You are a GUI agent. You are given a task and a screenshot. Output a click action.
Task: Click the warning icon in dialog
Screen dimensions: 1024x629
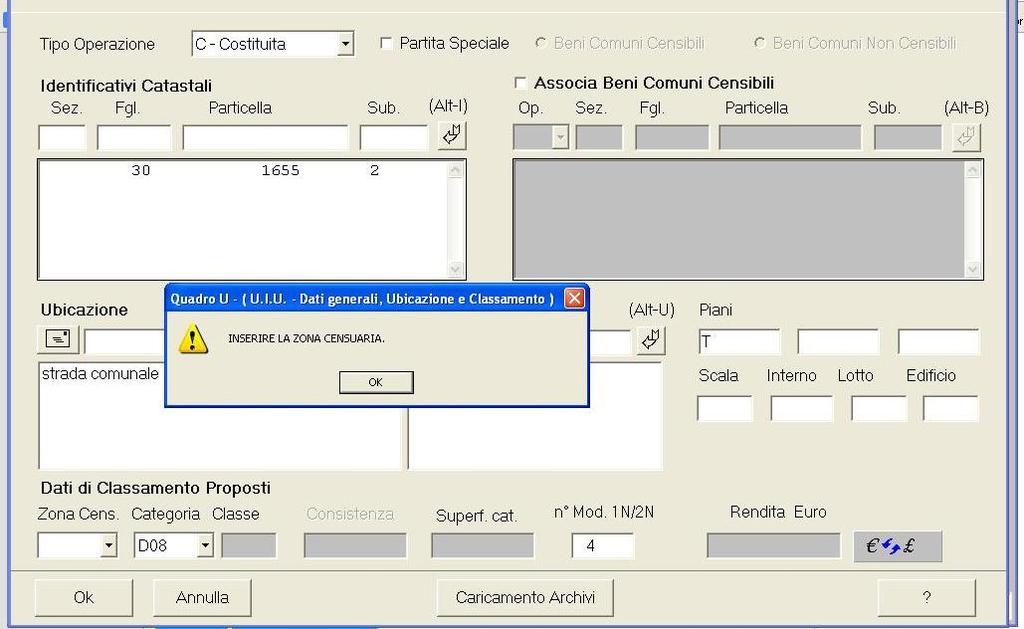click(193, 340)
